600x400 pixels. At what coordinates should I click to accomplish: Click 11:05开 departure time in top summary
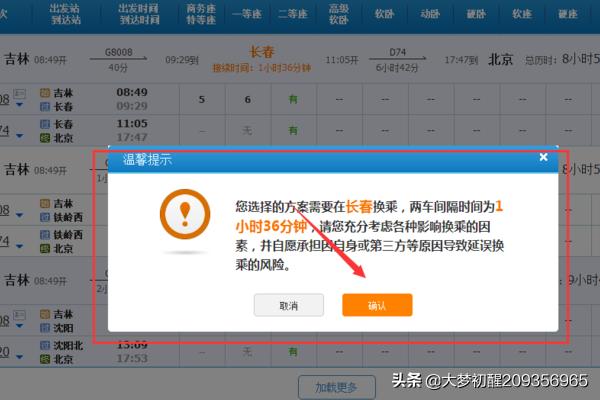342,60
